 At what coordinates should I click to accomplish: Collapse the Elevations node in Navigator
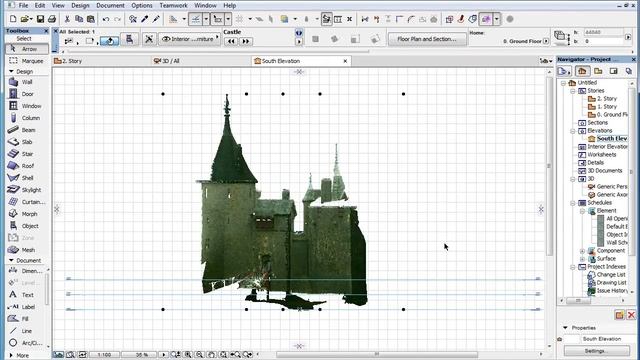pyautogui.click(x=573, y=131)
